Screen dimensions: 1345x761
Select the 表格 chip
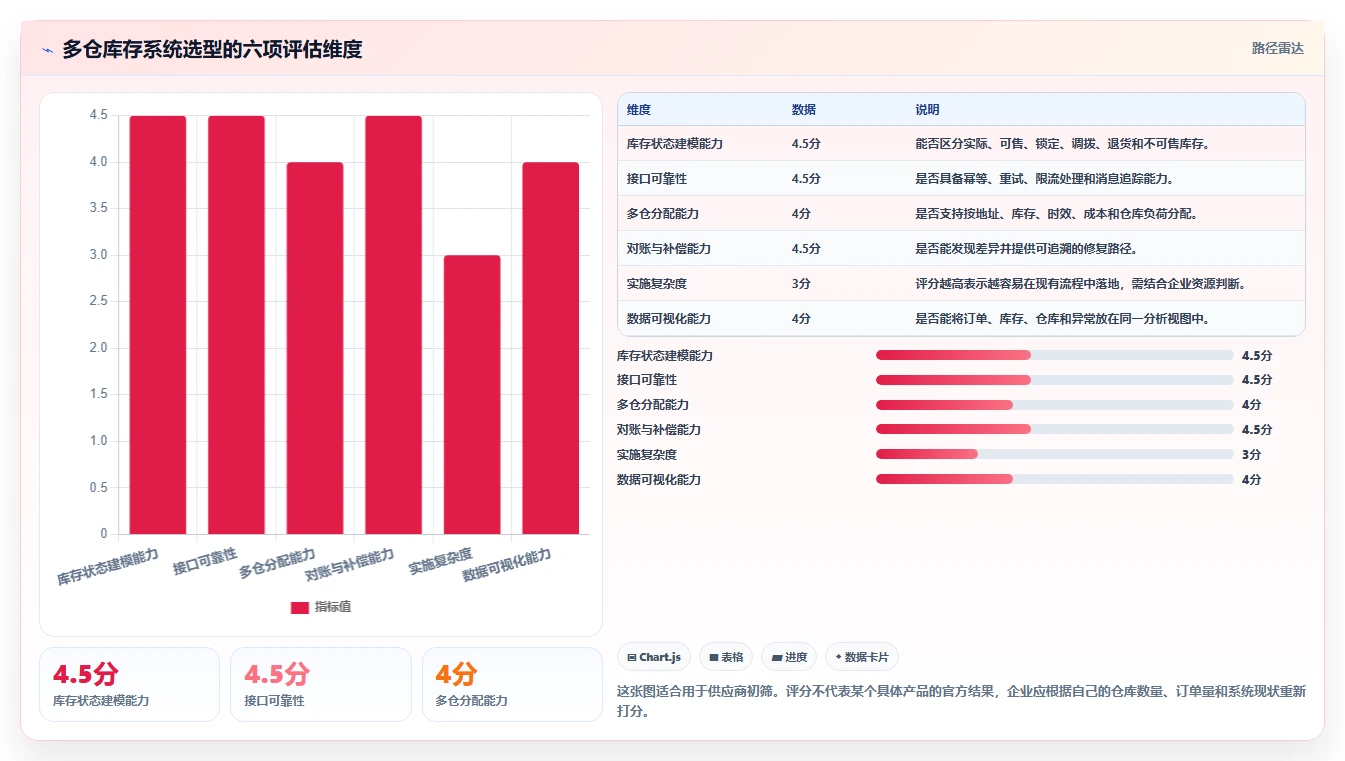pyautogui.click(x=726, y=657)
